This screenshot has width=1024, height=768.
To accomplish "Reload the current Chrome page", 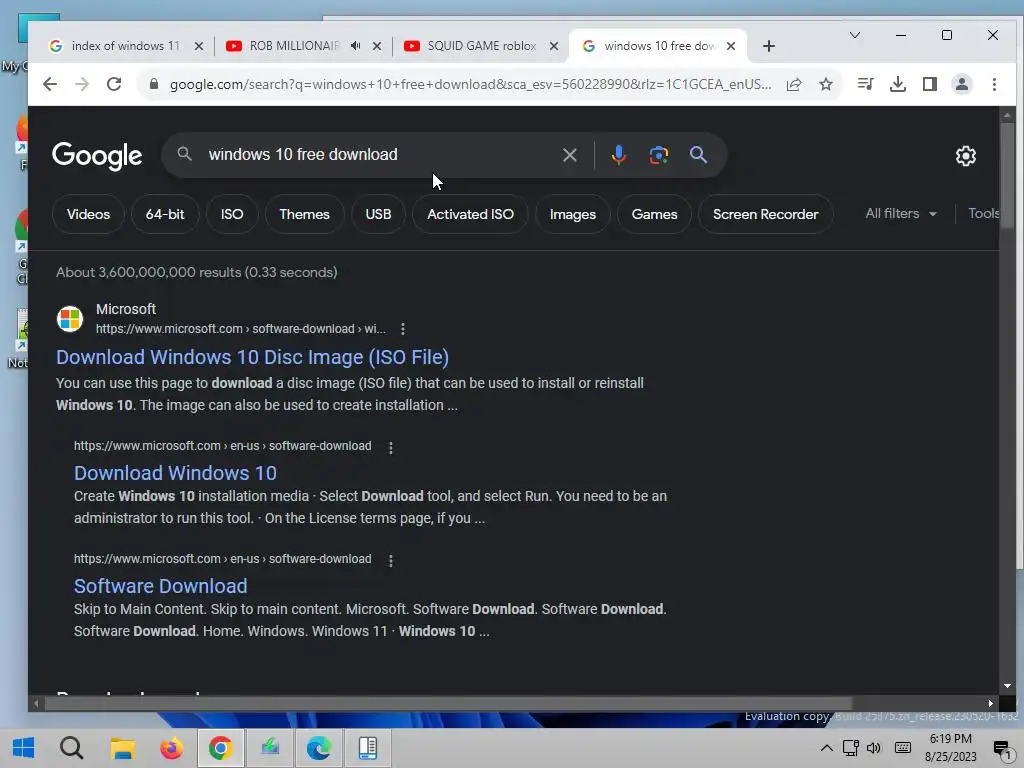I will coord(114,84).
